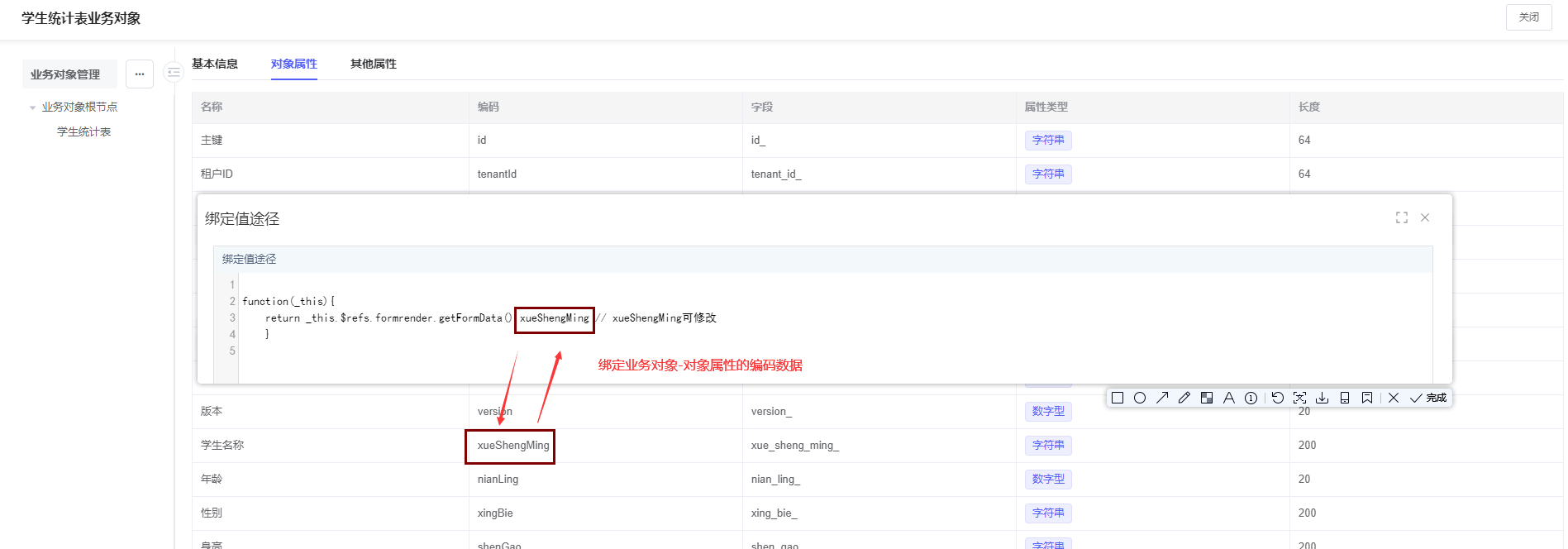Click 完成 to finish screenshot
The image size is (1568, 549).
1429,398
